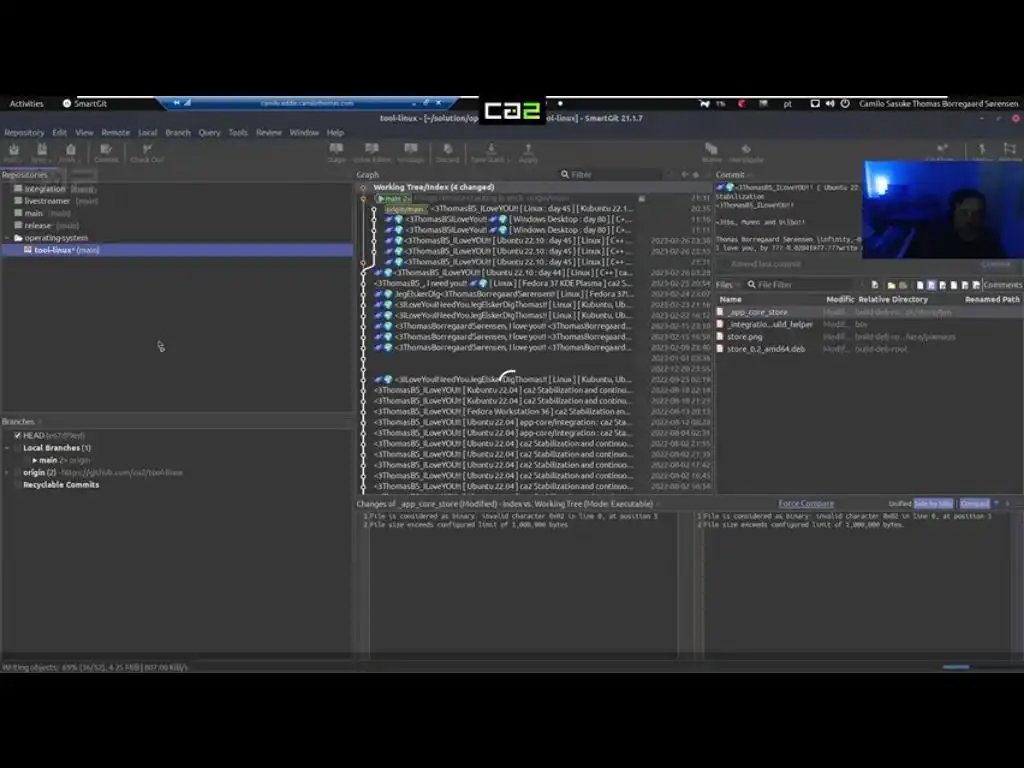The image size is (1024, 768).
Task: Click the Rebase toolbar icon
Action: 1010,150
